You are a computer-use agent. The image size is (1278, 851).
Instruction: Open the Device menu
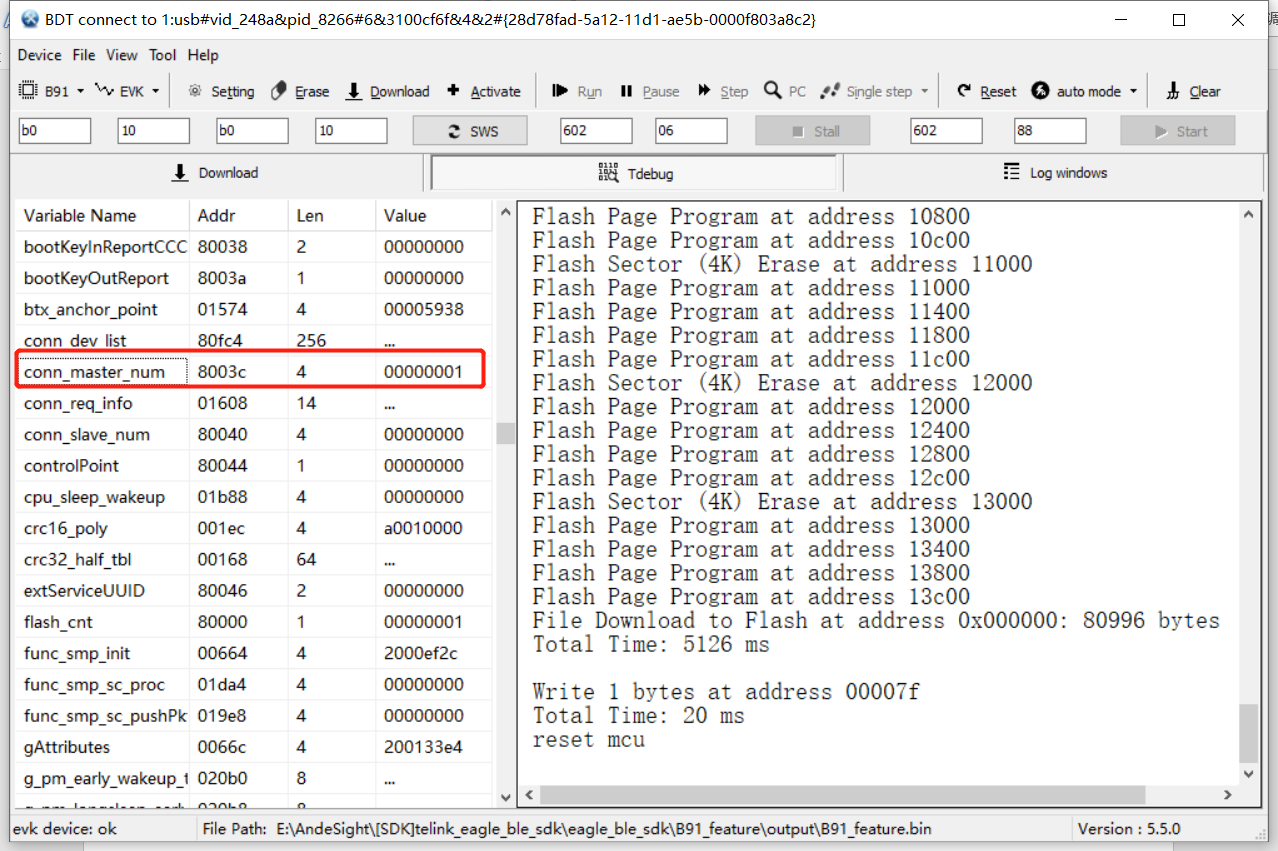point(39,55)
